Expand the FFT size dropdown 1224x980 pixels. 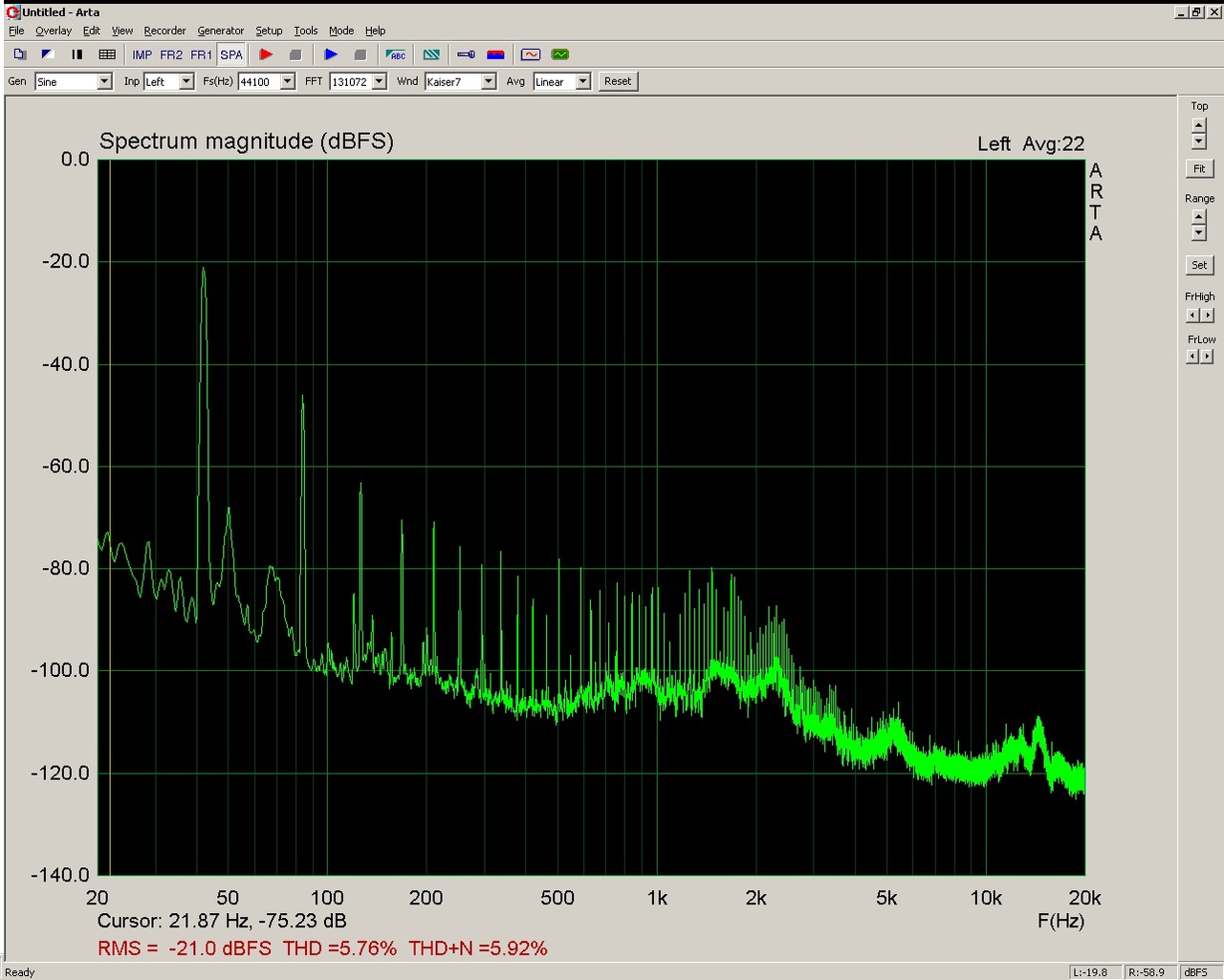(x=380, y=82)
